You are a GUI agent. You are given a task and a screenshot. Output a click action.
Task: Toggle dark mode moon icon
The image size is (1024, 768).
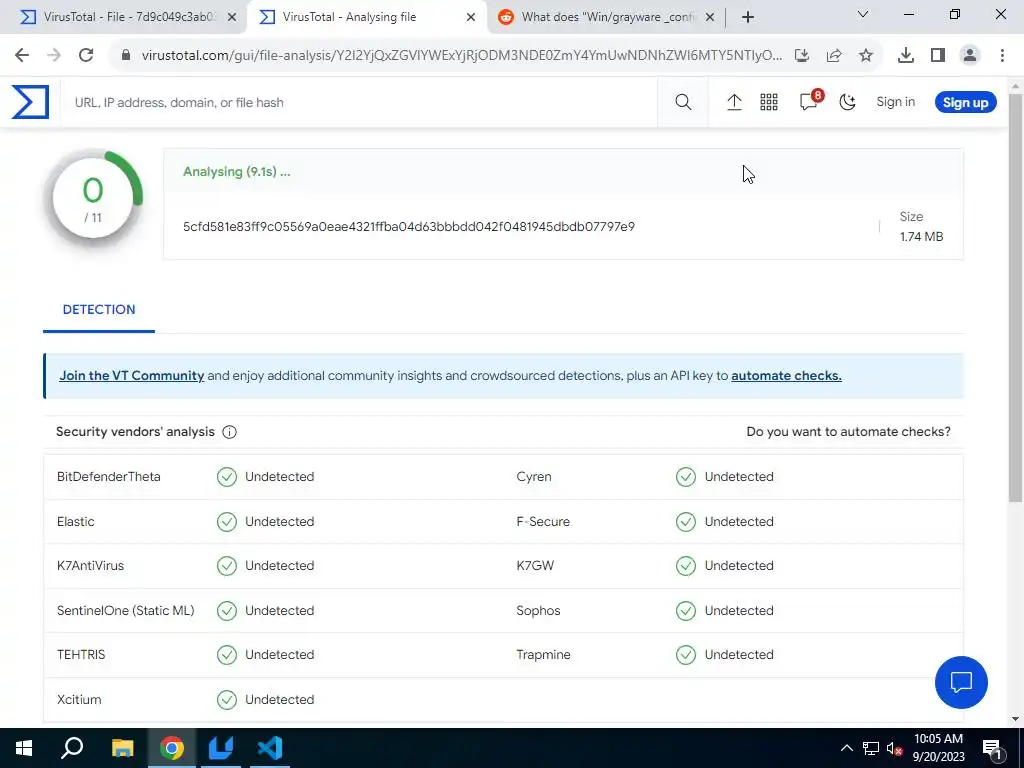point(848,102)
